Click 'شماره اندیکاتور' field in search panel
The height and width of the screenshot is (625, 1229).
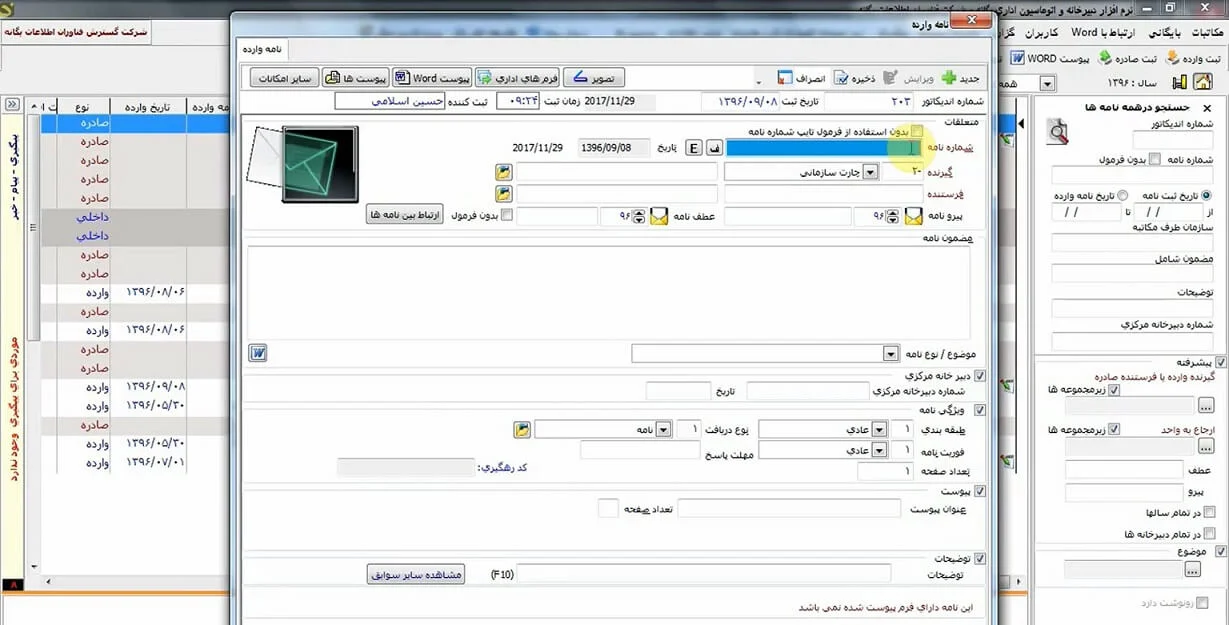click(x=1171, y=140)
